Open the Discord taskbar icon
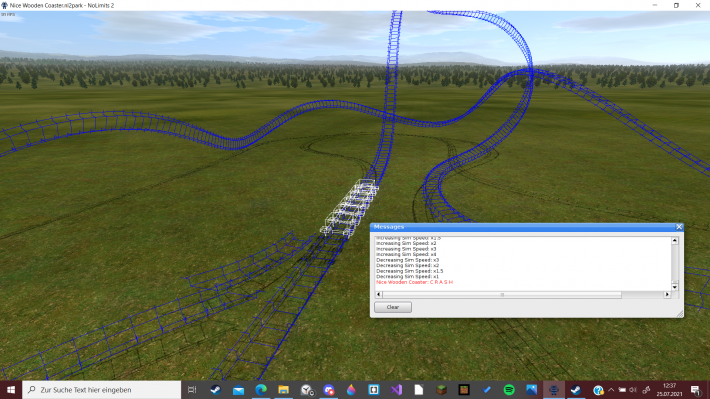This screenshot has height=399, width=710. tap(329, 389)
